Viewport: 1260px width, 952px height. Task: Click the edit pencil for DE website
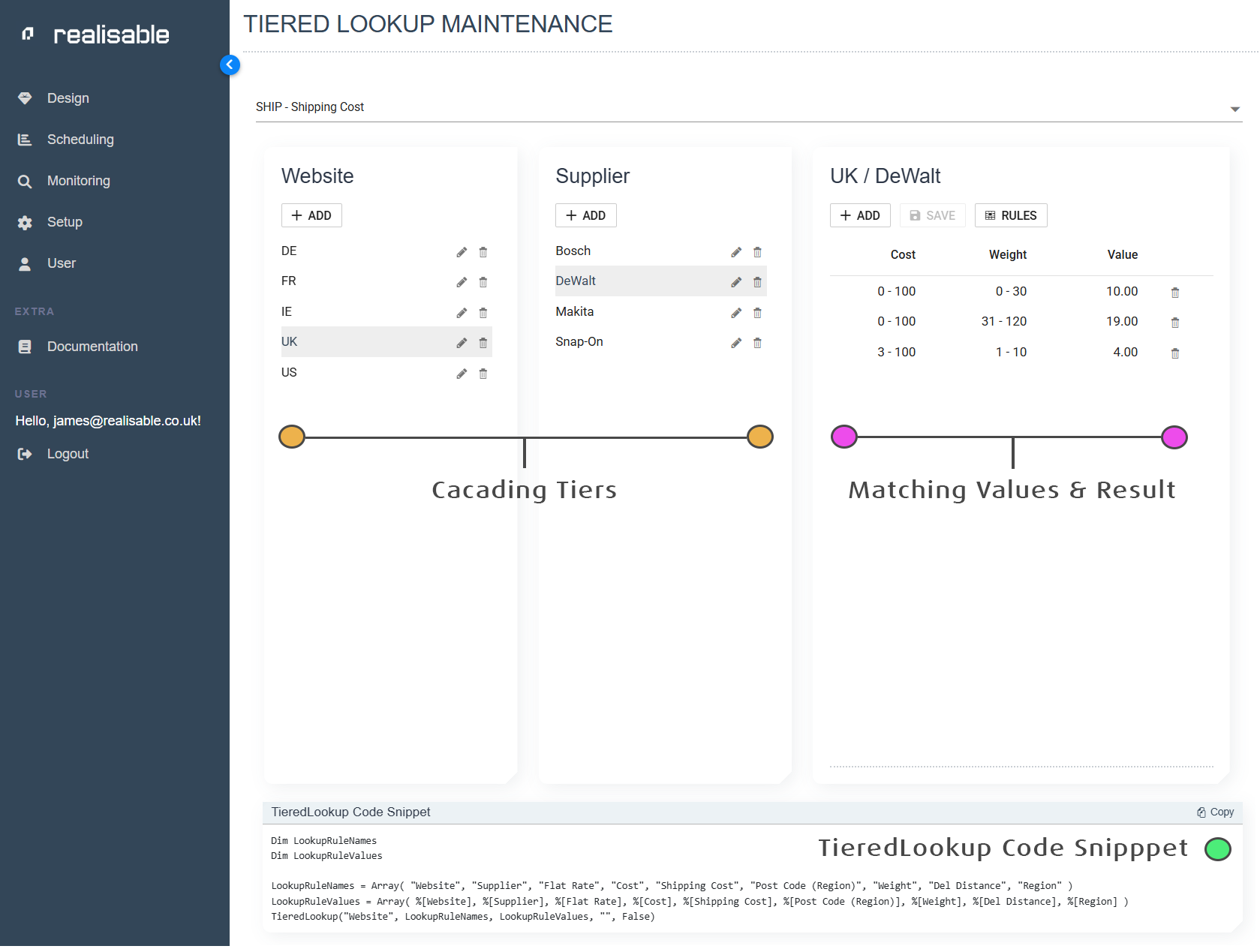462,252
